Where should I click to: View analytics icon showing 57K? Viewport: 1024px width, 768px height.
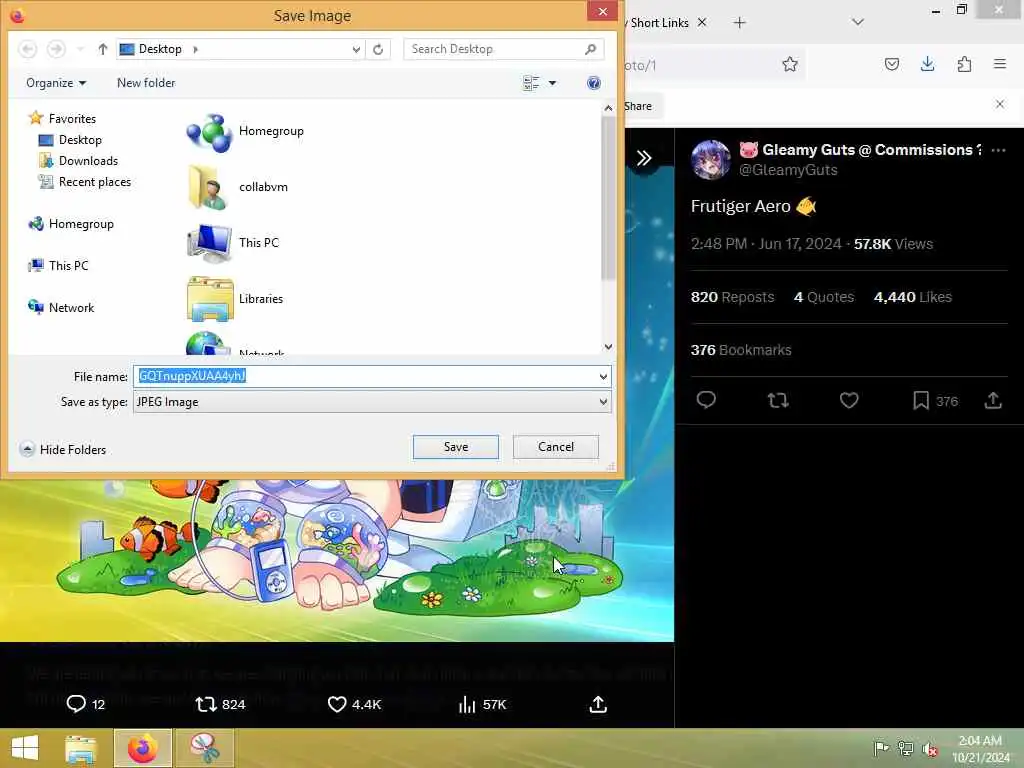point(467,704)
